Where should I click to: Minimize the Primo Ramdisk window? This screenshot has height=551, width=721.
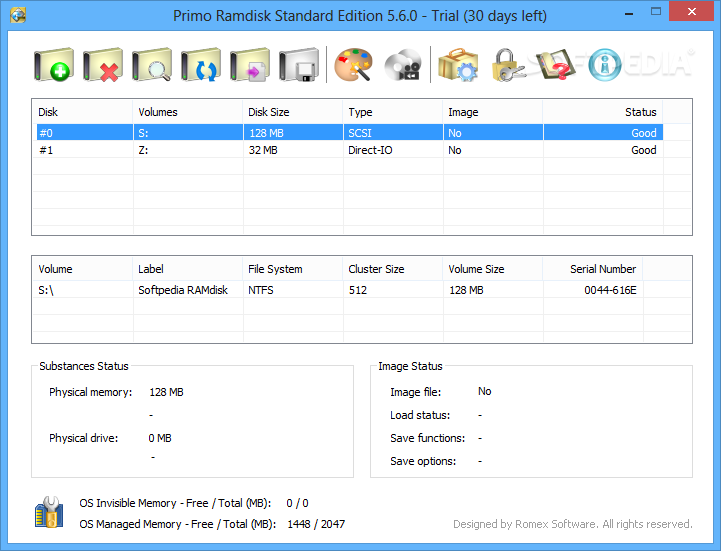(629, 13)
